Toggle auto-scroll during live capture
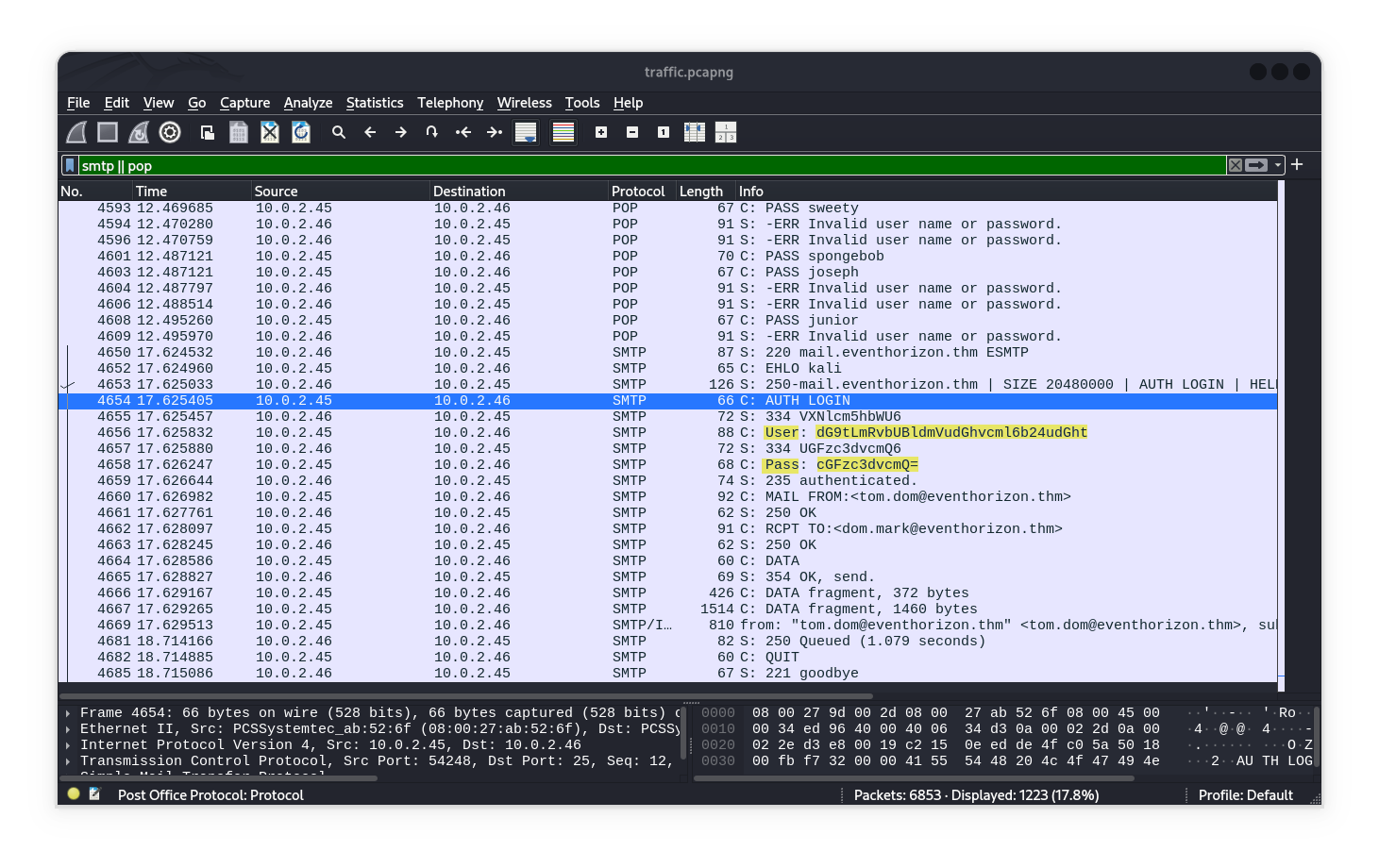 pyautogui.click(x=526, y=133)
